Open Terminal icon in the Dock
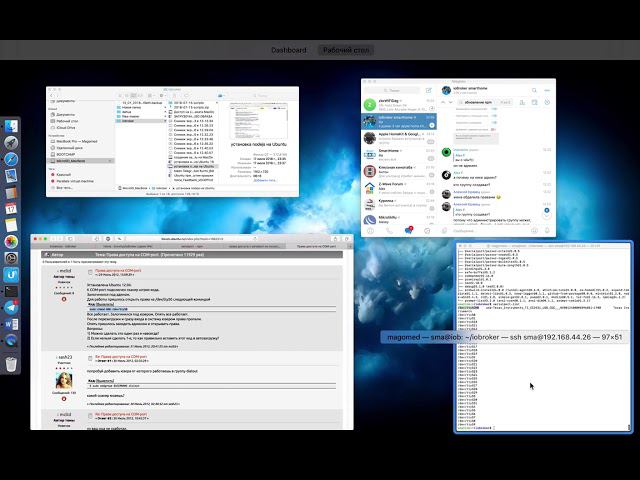 tap(11, 291)
